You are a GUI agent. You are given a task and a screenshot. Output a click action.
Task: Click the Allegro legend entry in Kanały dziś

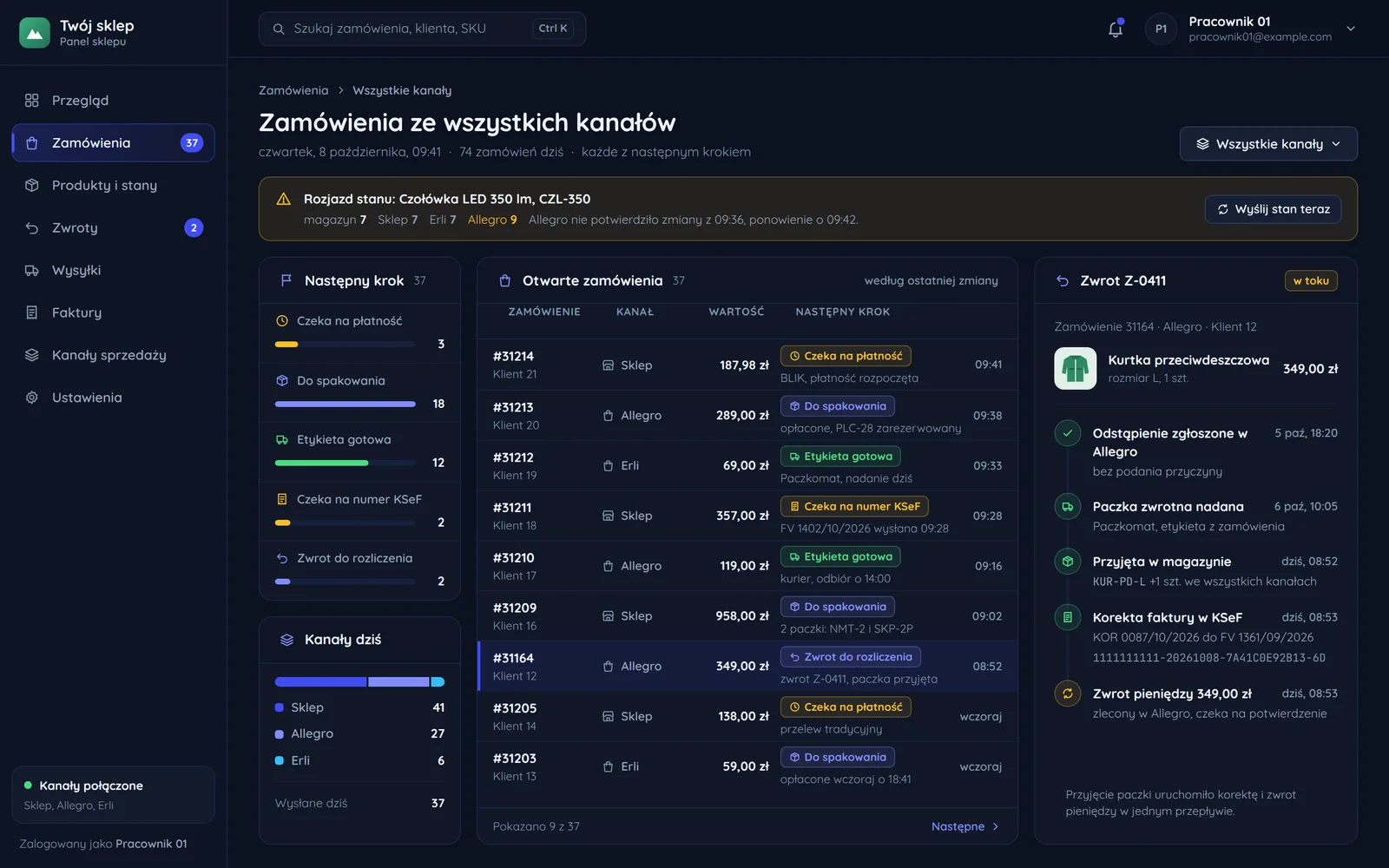coord(359,734)
